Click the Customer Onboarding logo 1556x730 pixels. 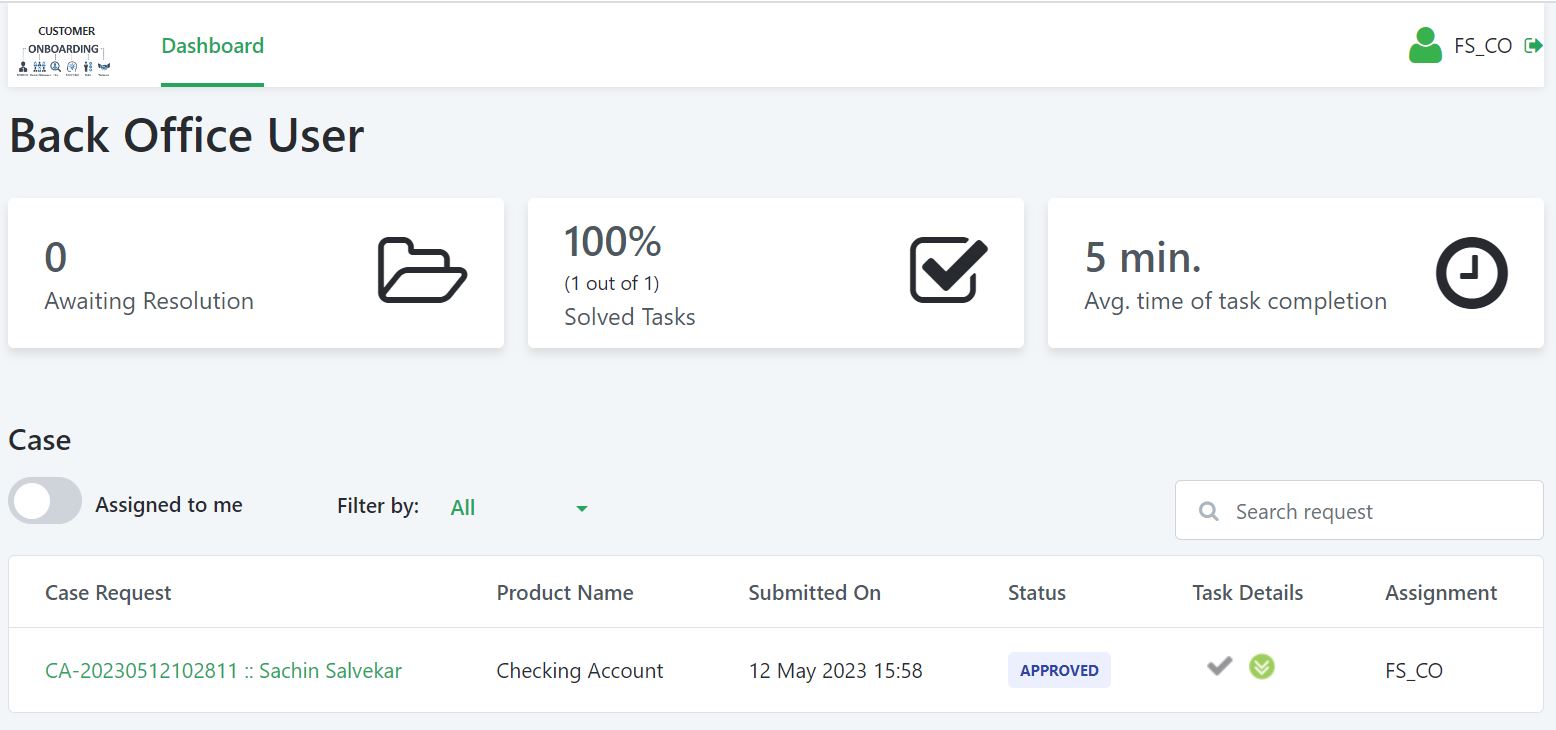(x=64, y=47)
